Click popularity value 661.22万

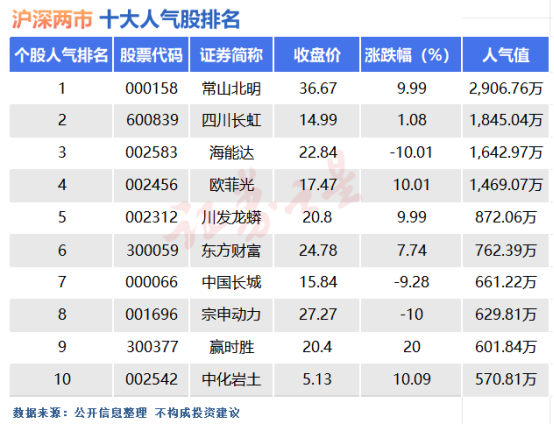506,282
